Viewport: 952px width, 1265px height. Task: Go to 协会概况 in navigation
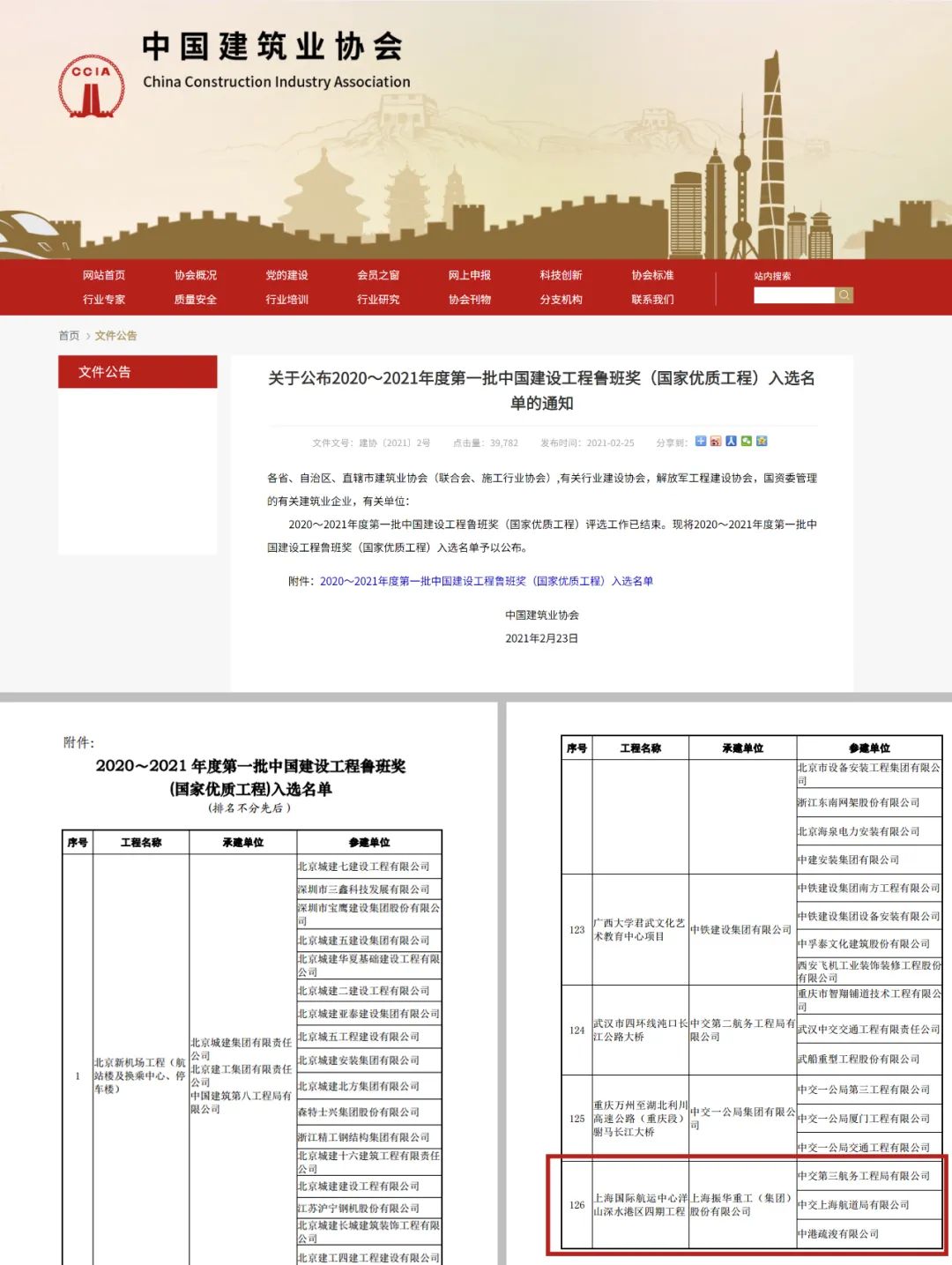[195, 275]
